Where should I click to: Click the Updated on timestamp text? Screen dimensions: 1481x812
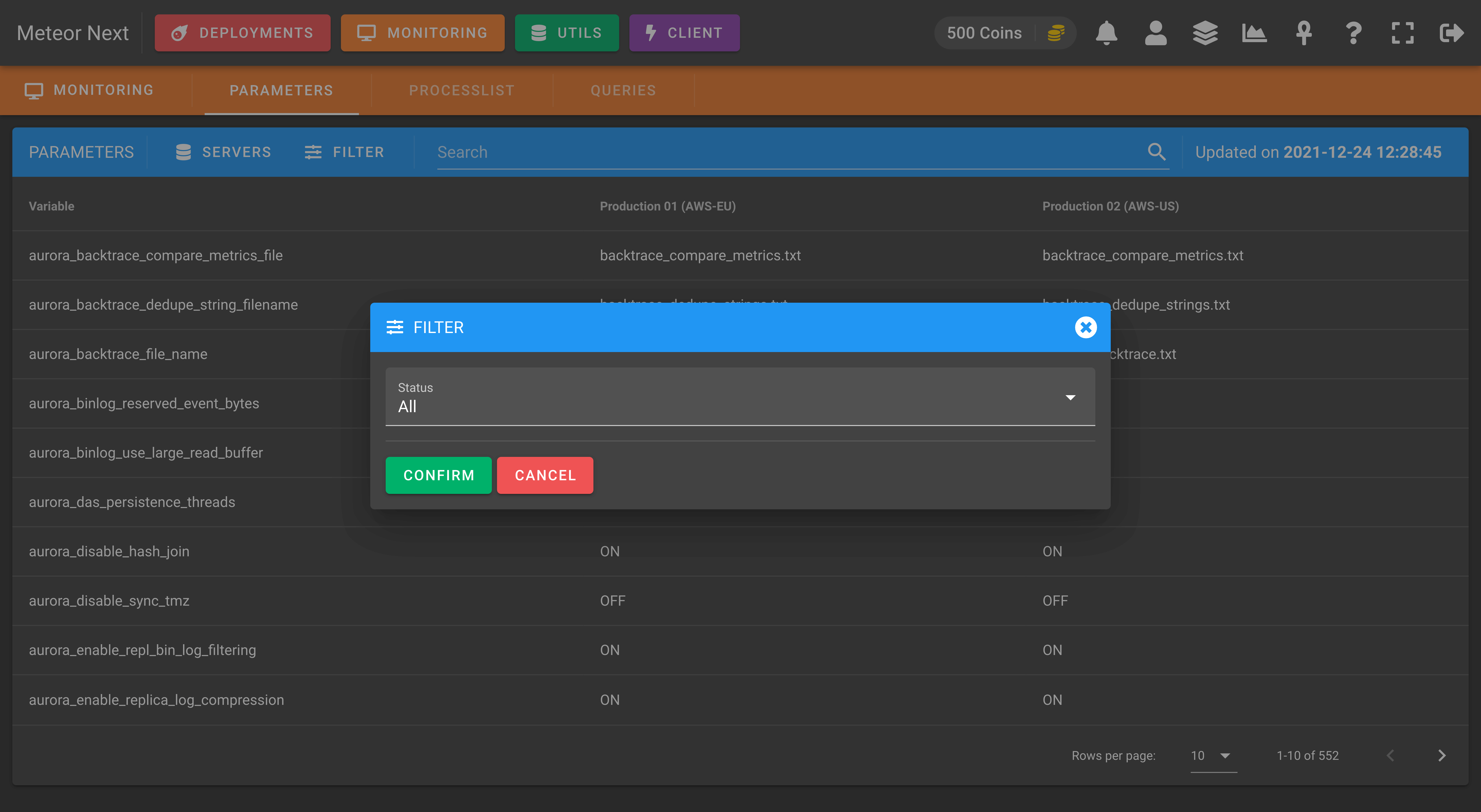click(1318, 152)
